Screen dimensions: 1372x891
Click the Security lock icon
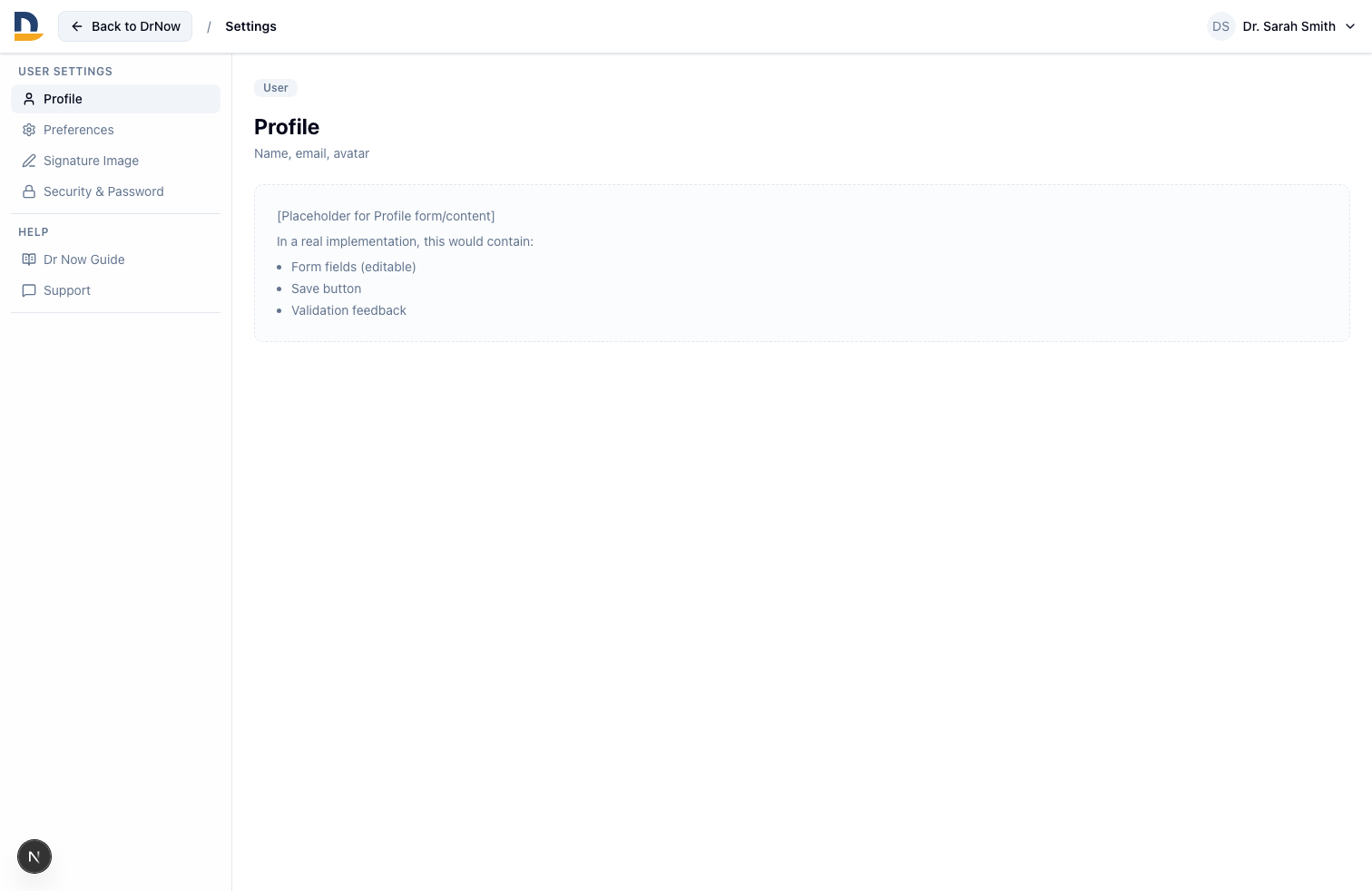pos(29,191)
